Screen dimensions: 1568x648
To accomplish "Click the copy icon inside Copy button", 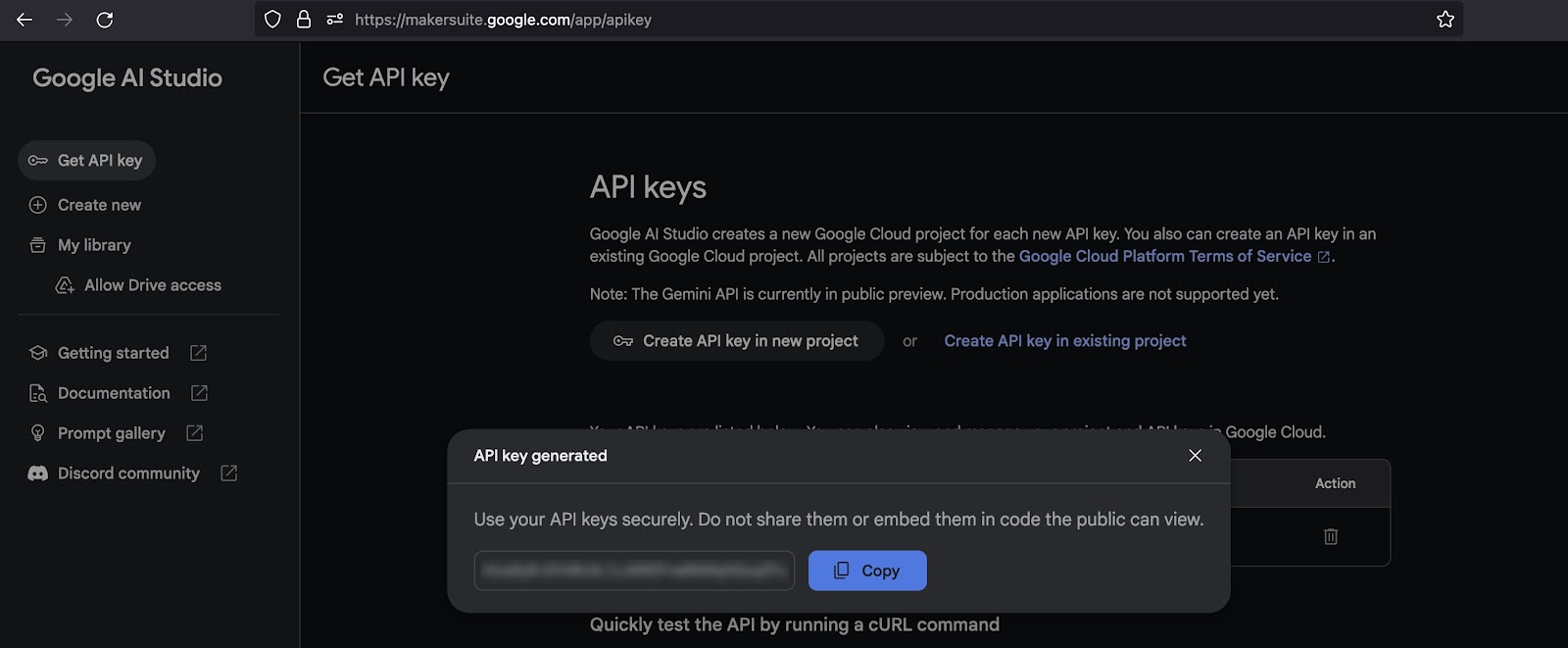I will coord(841,571).
